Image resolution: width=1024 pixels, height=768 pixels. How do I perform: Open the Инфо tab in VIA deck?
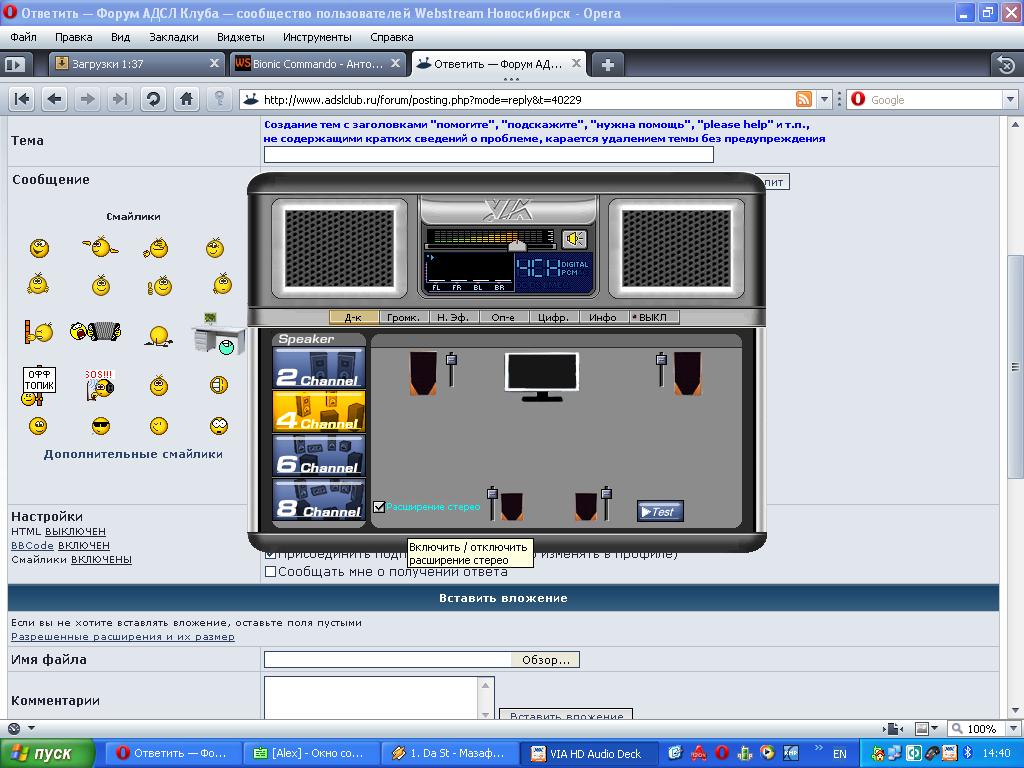tap(603, 317)
